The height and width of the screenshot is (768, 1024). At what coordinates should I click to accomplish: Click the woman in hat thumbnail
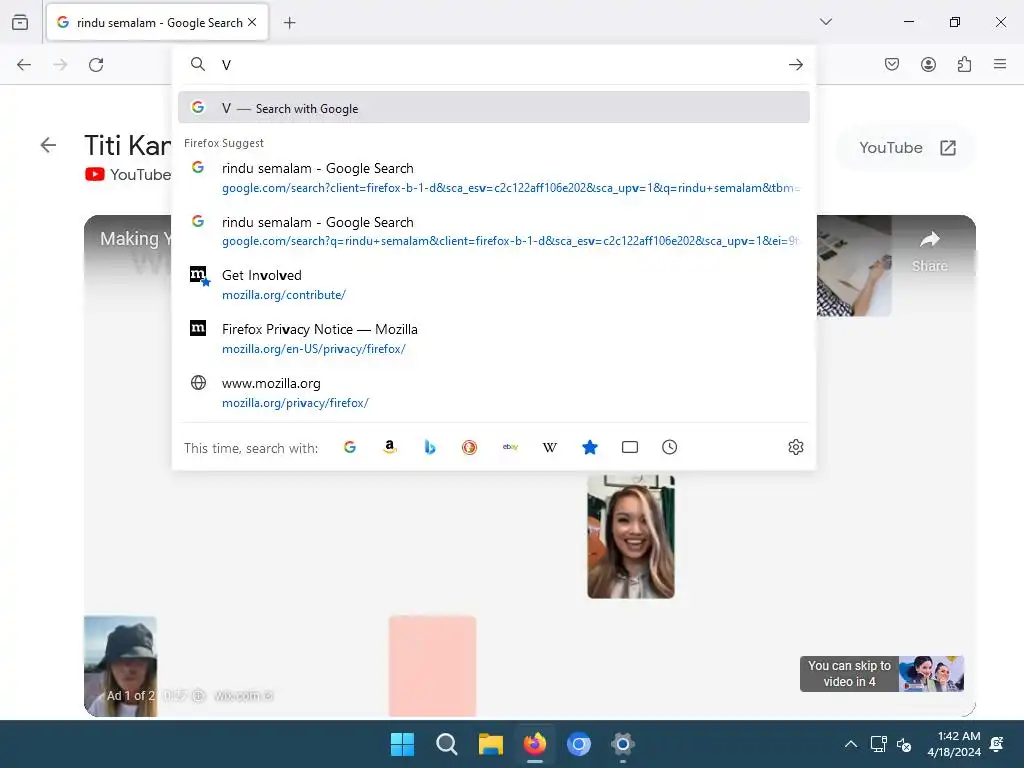coord(121,666)
